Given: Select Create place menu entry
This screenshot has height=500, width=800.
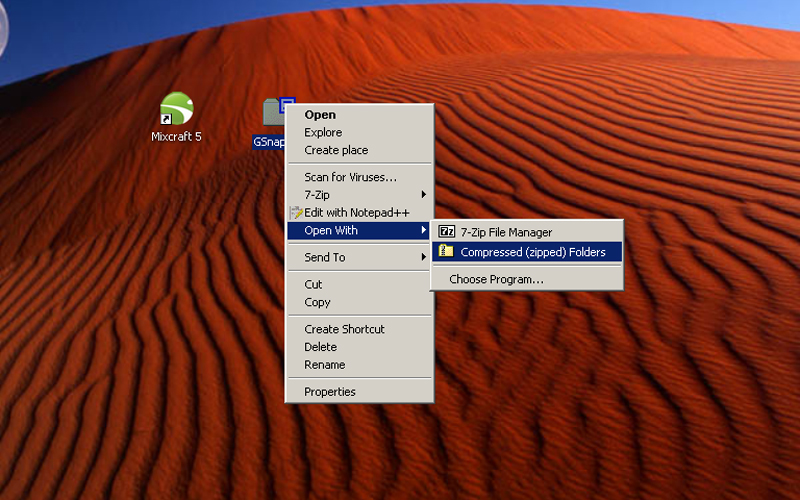Looking at the screenshot, I should tap(359, 150).
